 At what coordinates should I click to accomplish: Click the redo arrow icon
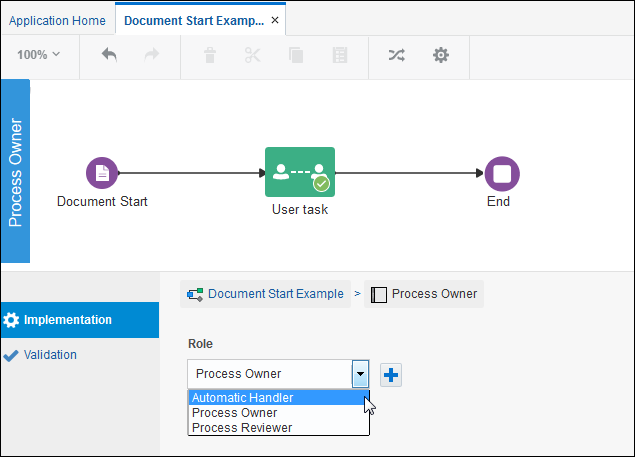coord(152,55)
